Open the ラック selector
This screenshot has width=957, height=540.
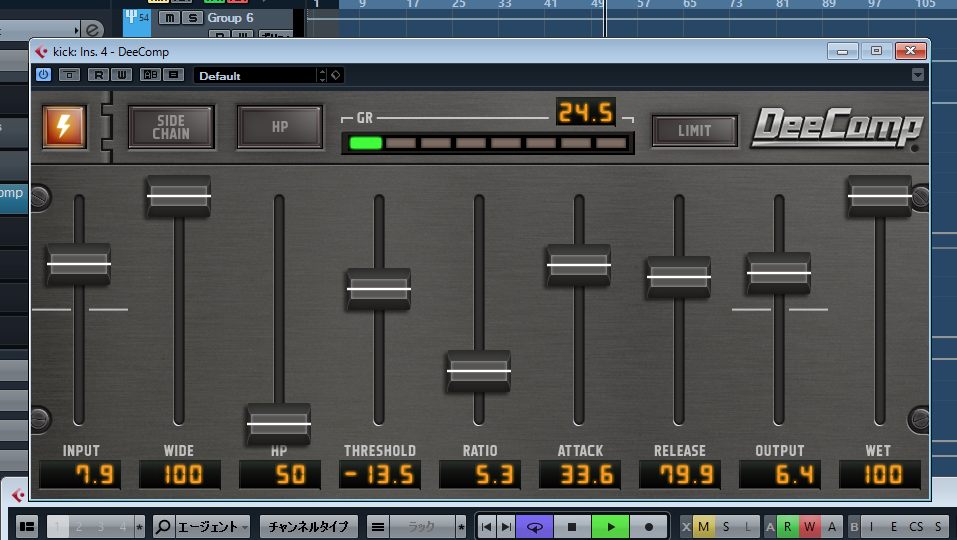(422, 526)
